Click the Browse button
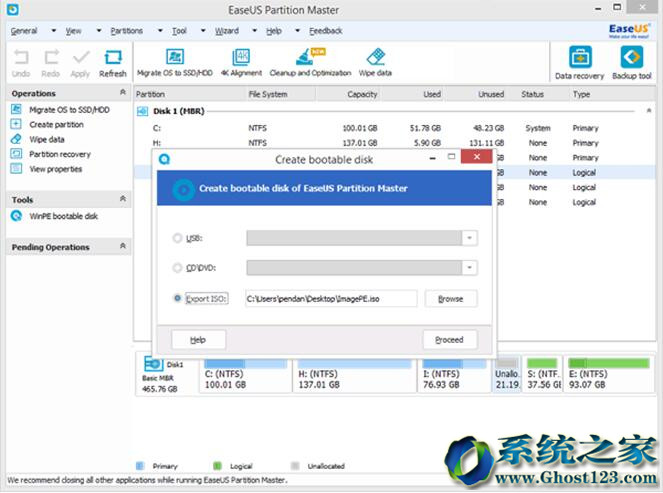The width and height of the screenshot is (663, 493). point(451,299)
